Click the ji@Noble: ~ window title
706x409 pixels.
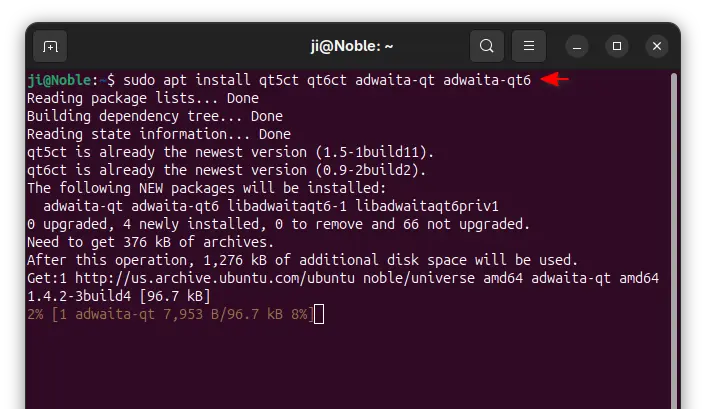353,46
